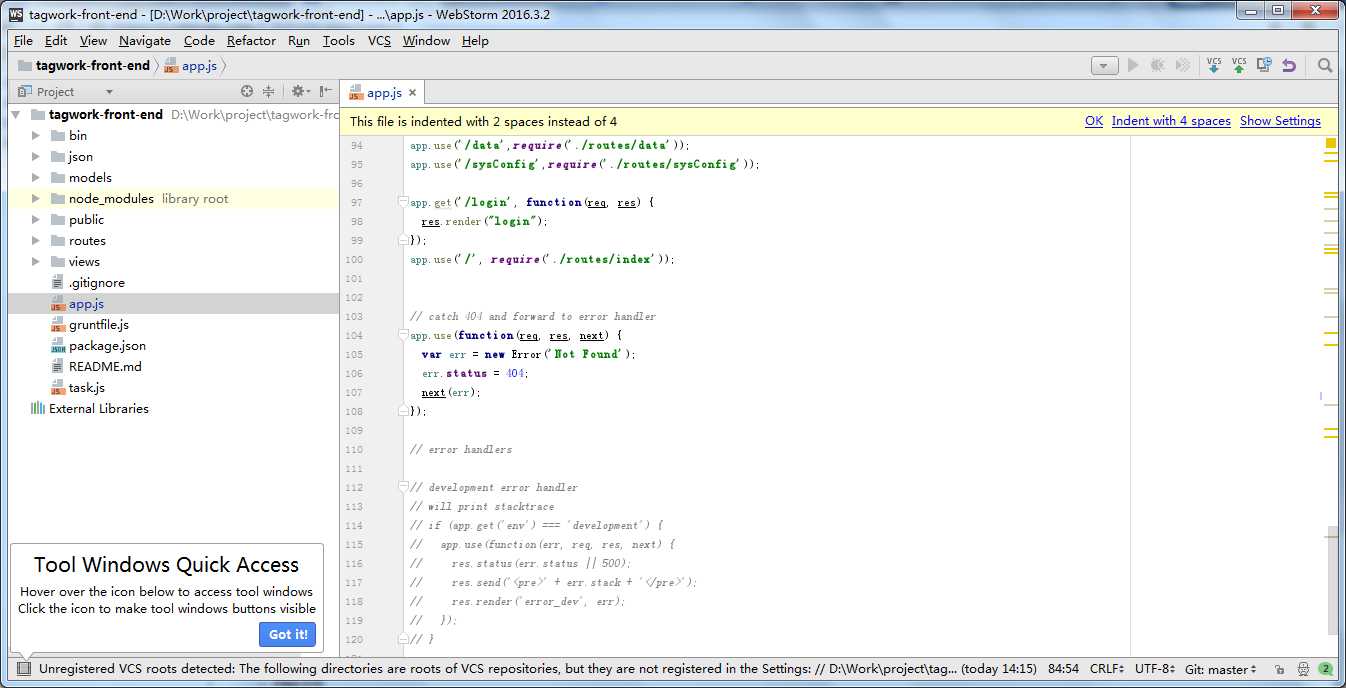Screen dimensions: 1346x688
Task: Collapse all icon in Project panel
Action: point(268,91)
